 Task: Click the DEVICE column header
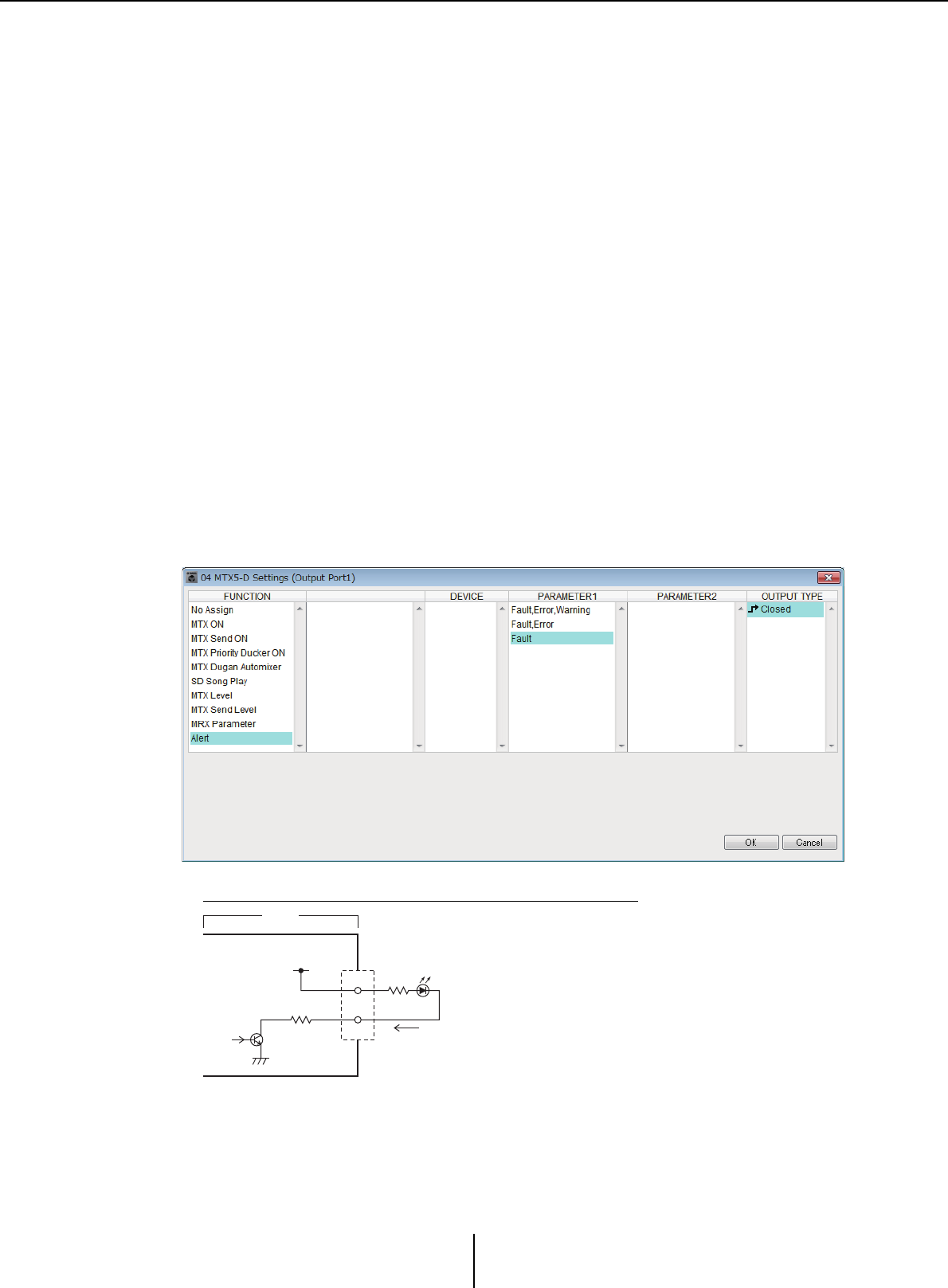[x=466, y=596]
